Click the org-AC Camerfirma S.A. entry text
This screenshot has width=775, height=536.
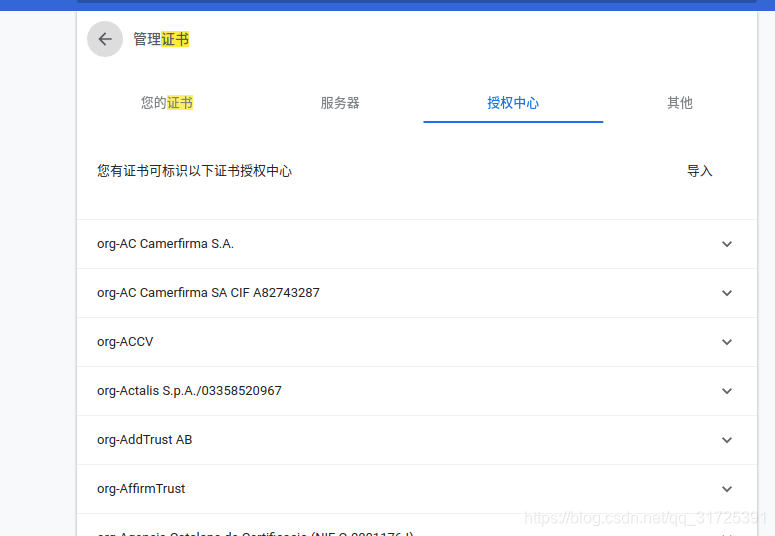(x=166, y=244)
